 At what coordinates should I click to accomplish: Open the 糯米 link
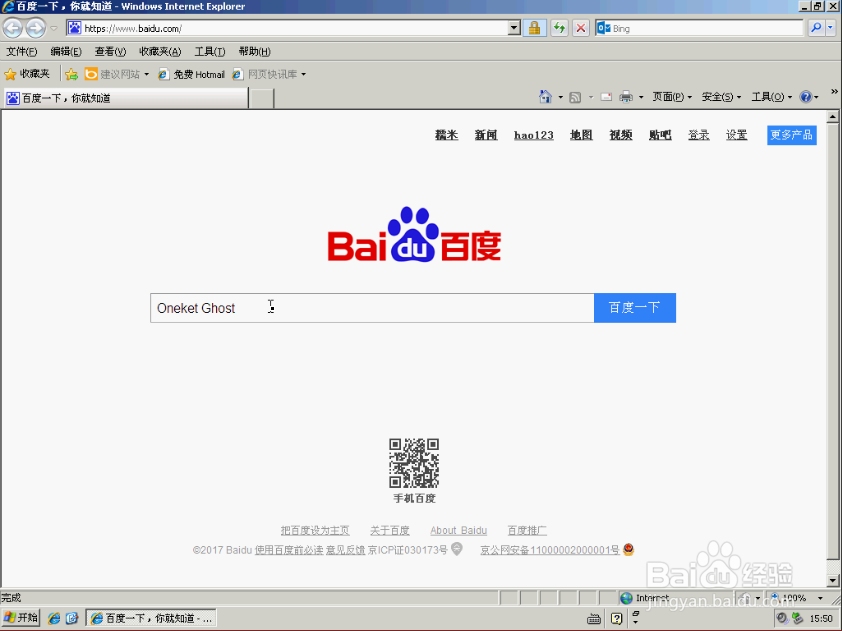pos(446,135)
